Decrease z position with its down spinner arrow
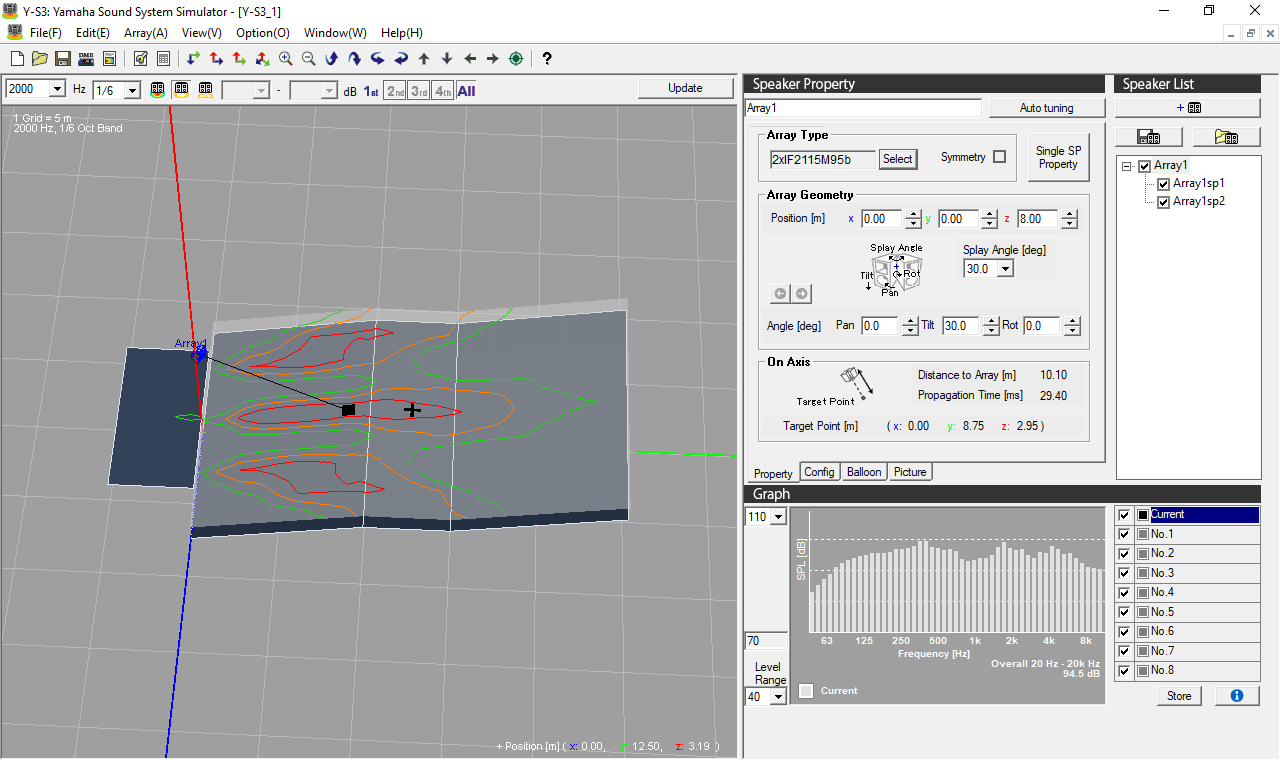This screenshot has height=760, width=1280. tap(1068, 224)
